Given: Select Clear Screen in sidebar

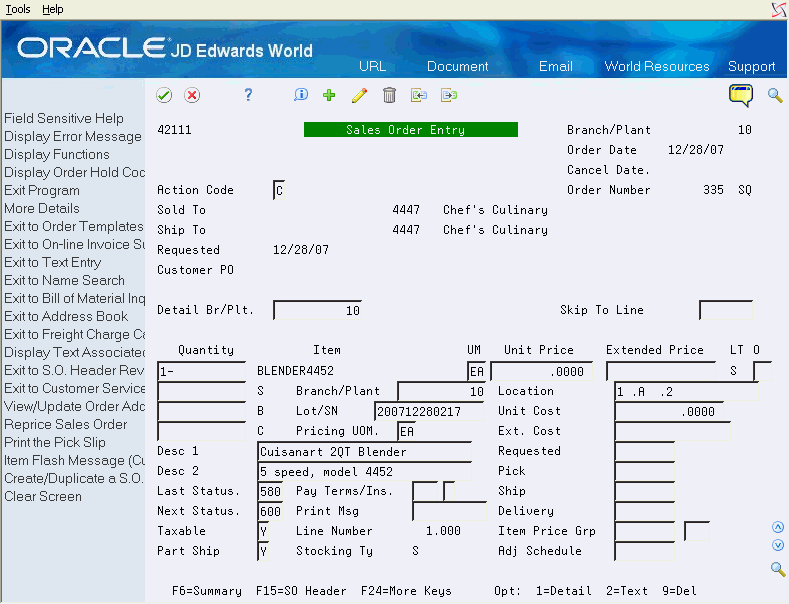Looking at the screenshot, I should [x=43, y=496].
